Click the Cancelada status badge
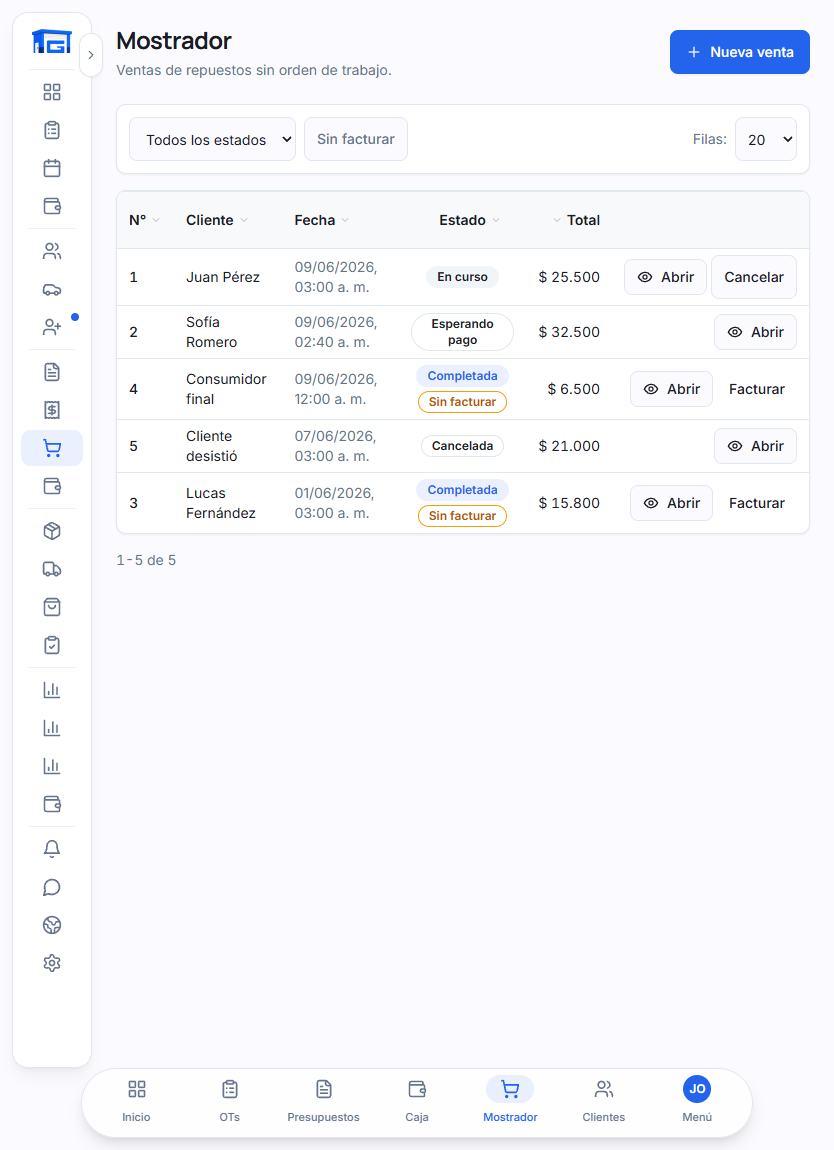 462,446
